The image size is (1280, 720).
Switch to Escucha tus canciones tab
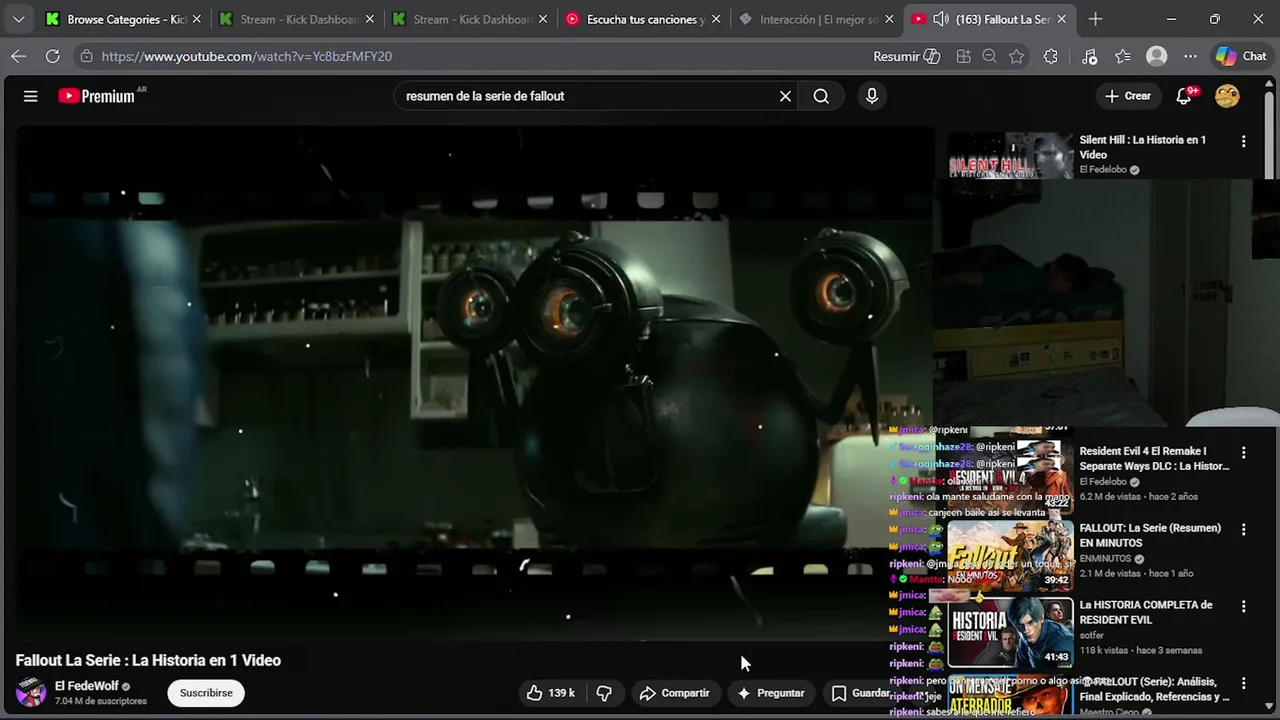(643, 19)
